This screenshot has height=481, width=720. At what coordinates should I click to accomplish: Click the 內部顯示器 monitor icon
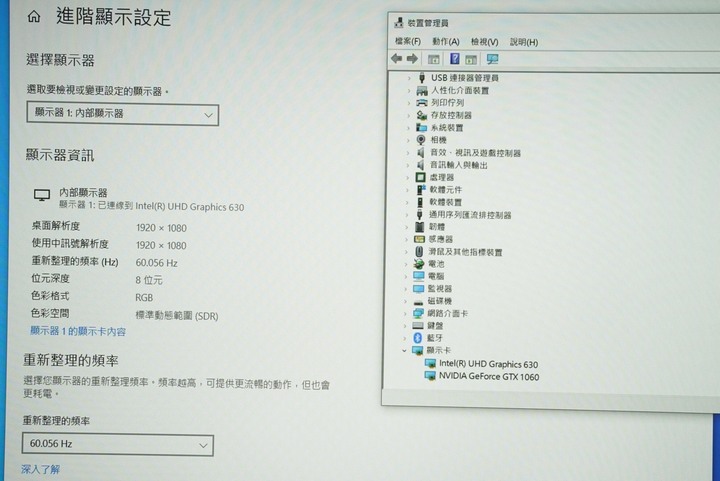tap(42, 195)
